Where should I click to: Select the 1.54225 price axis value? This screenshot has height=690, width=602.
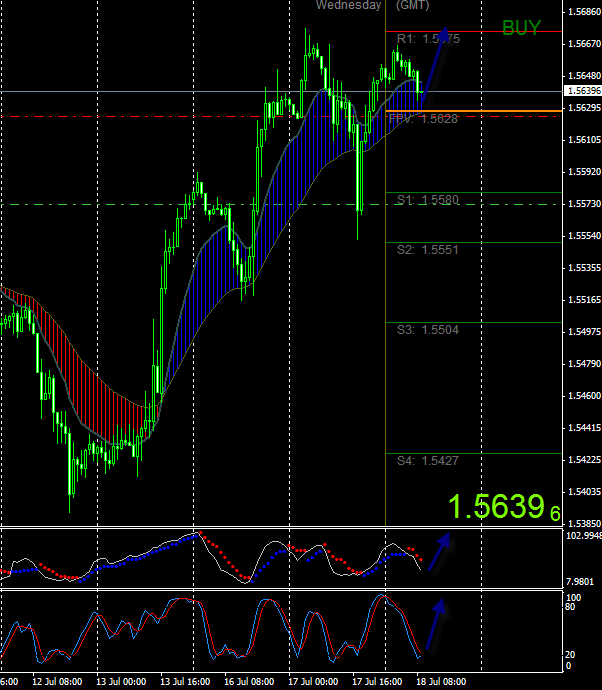click(584, 460)
